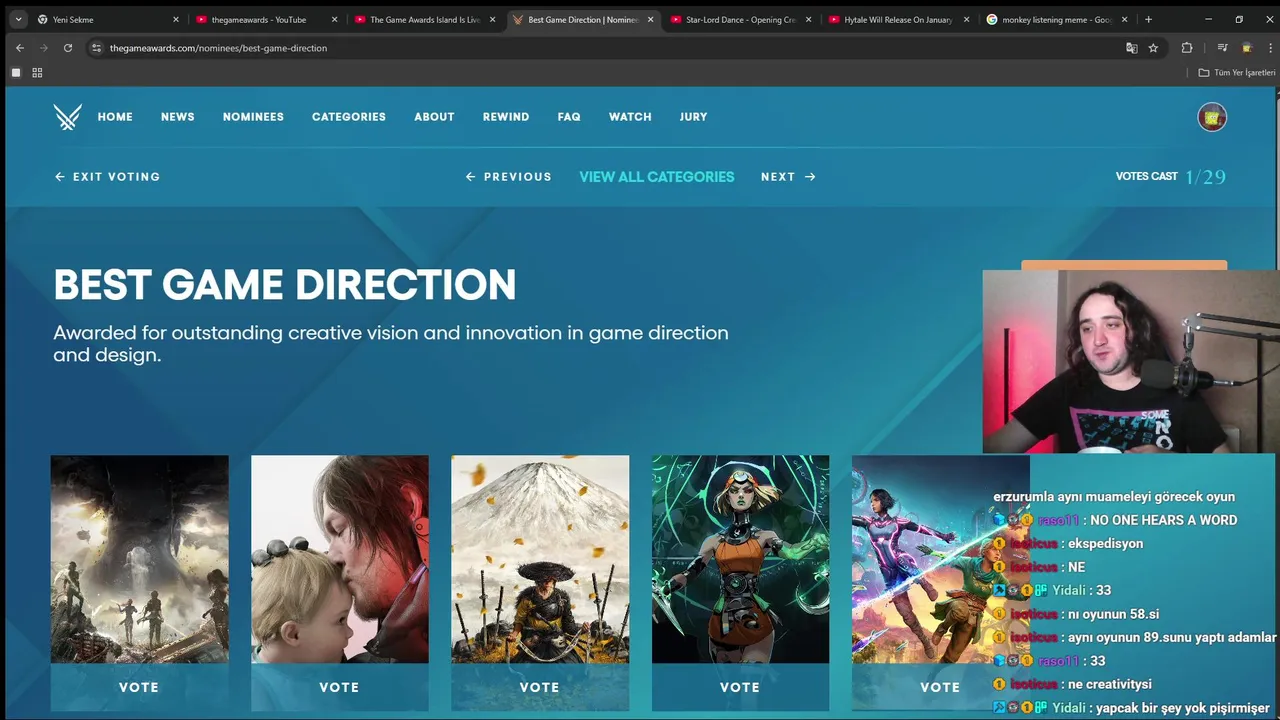Reload the page with refresh icon
This screenshot has height=720, width=1280.
point(68,48)
